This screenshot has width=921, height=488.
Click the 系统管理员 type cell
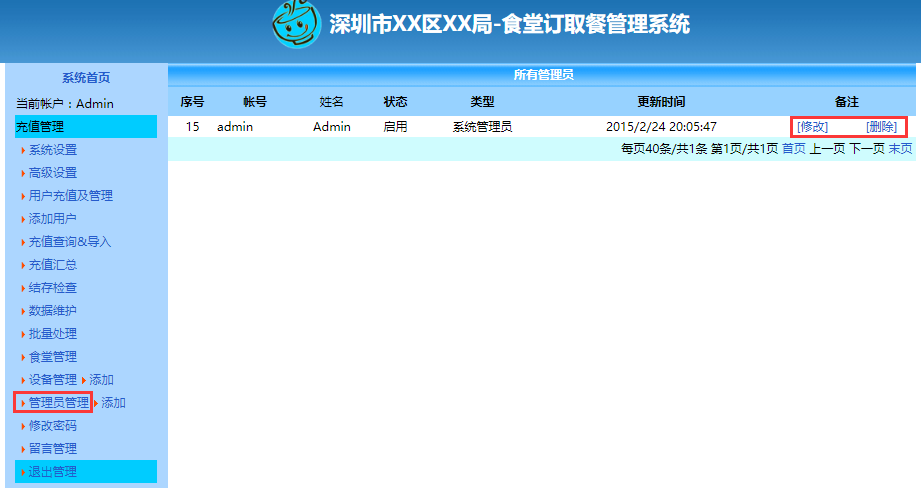coord(482,126)
